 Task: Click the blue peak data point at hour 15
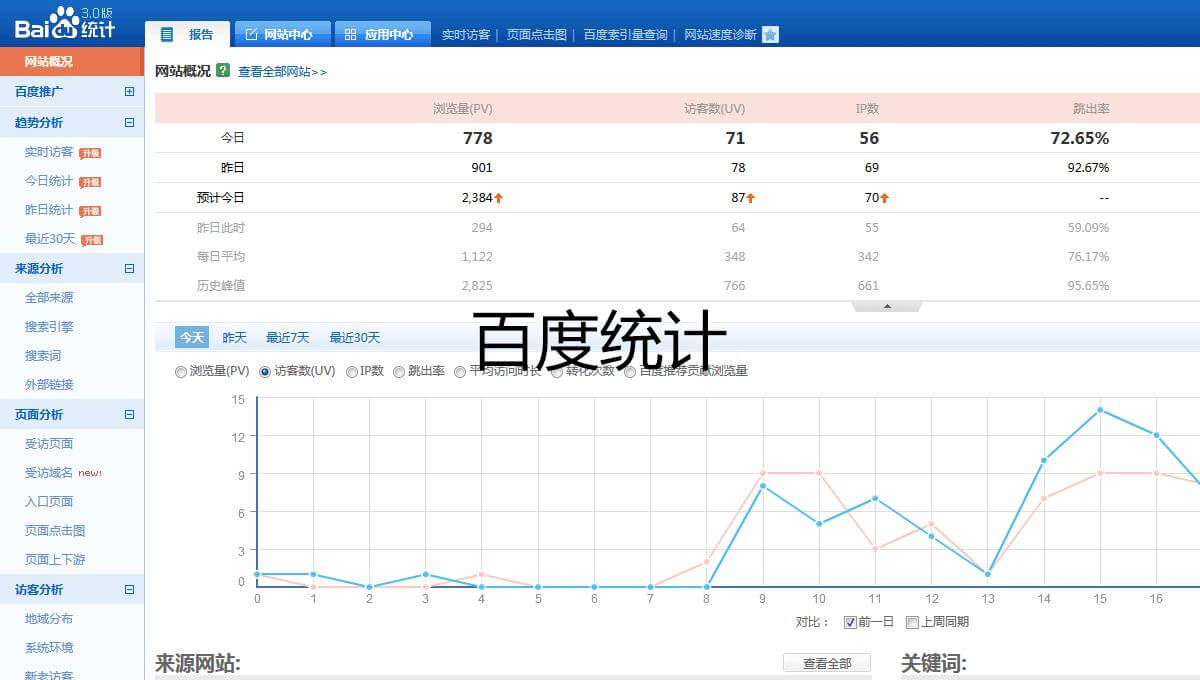[x=1100, y=410]
